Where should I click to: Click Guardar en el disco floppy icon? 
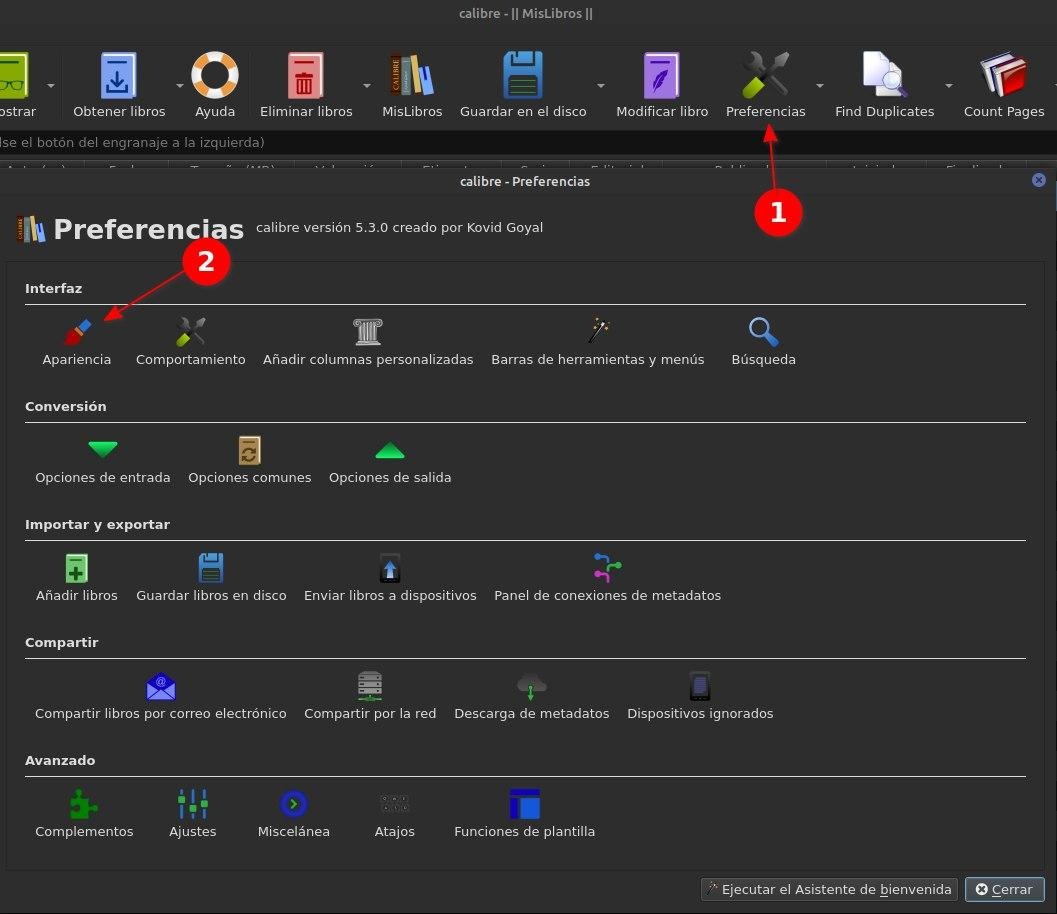pyautogui.click(x=522, y=75)
